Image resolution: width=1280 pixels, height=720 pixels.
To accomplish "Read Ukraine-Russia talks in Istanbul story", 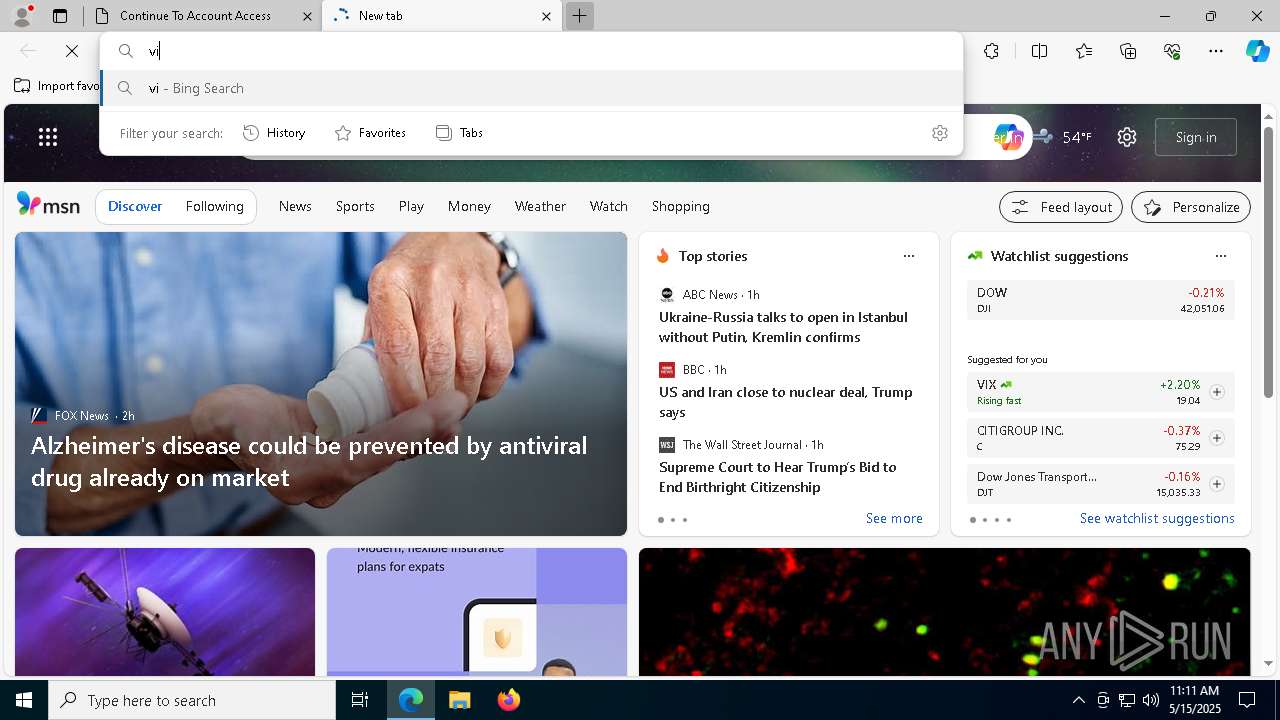I will pyautogui.click(x=783, y=327).
